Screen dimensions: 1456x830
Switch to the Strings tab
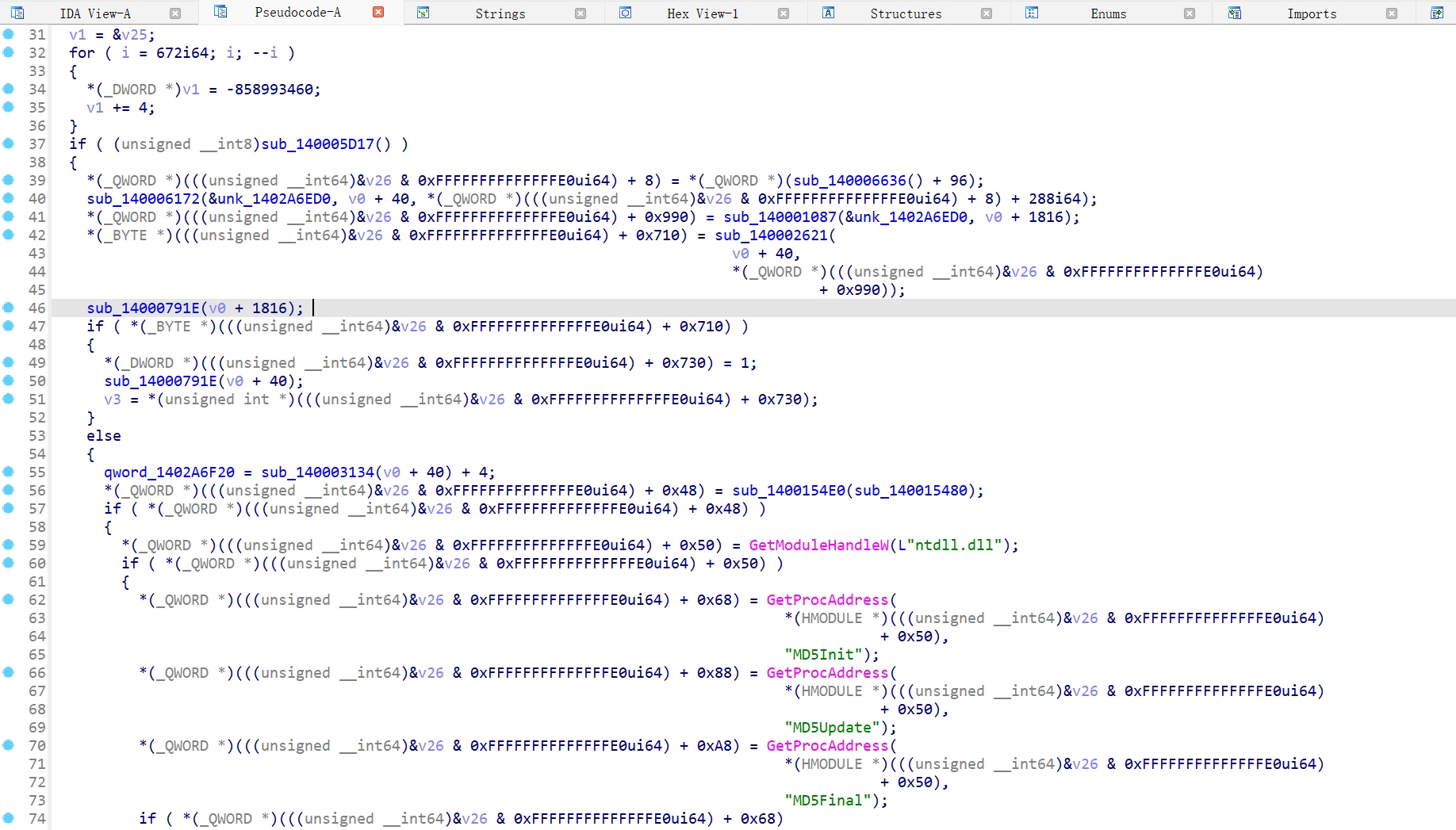tap(500, 13)
